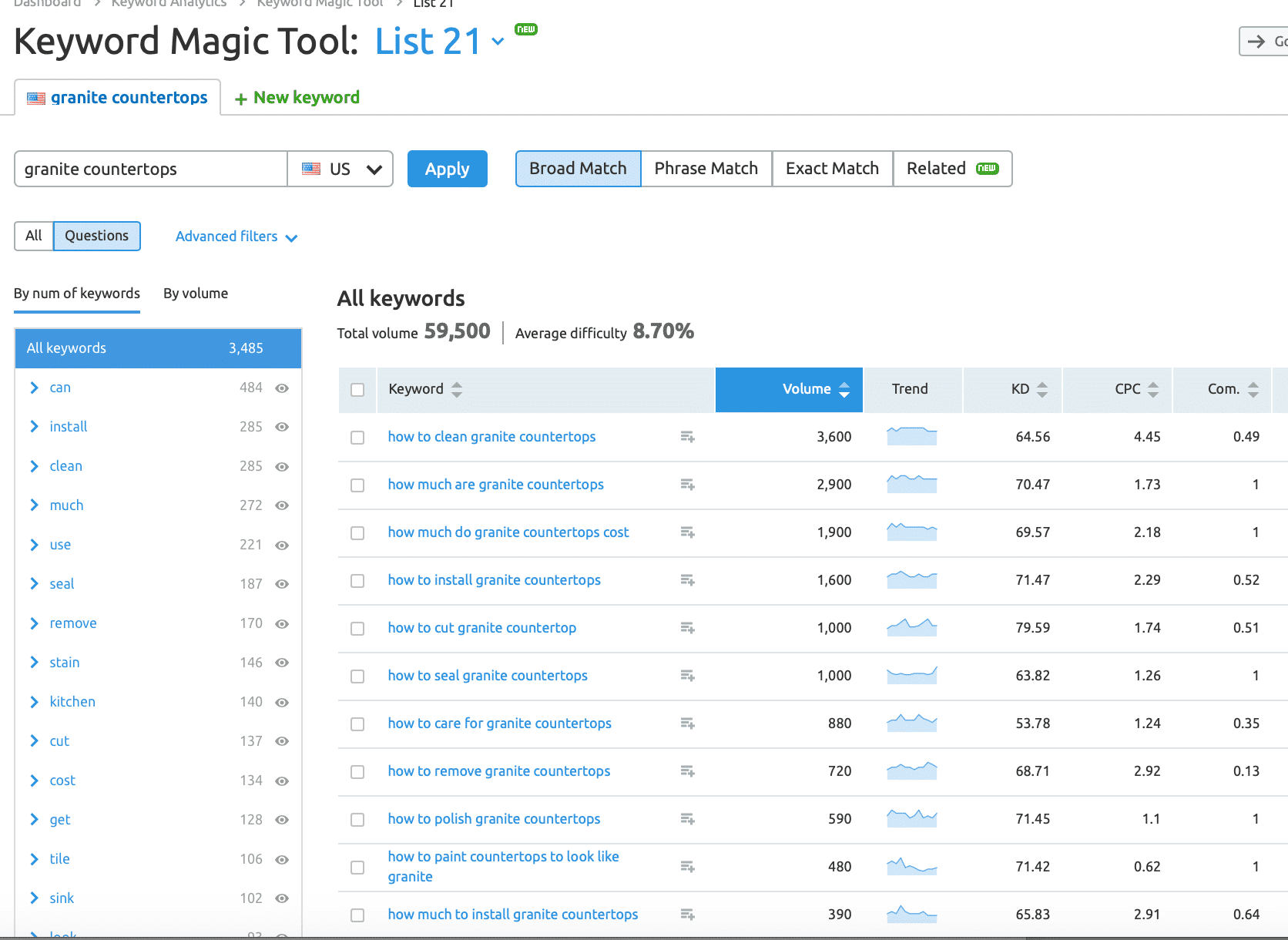Click add-to-list icon for 'how to paint countertops' row

tap(687, 867)
